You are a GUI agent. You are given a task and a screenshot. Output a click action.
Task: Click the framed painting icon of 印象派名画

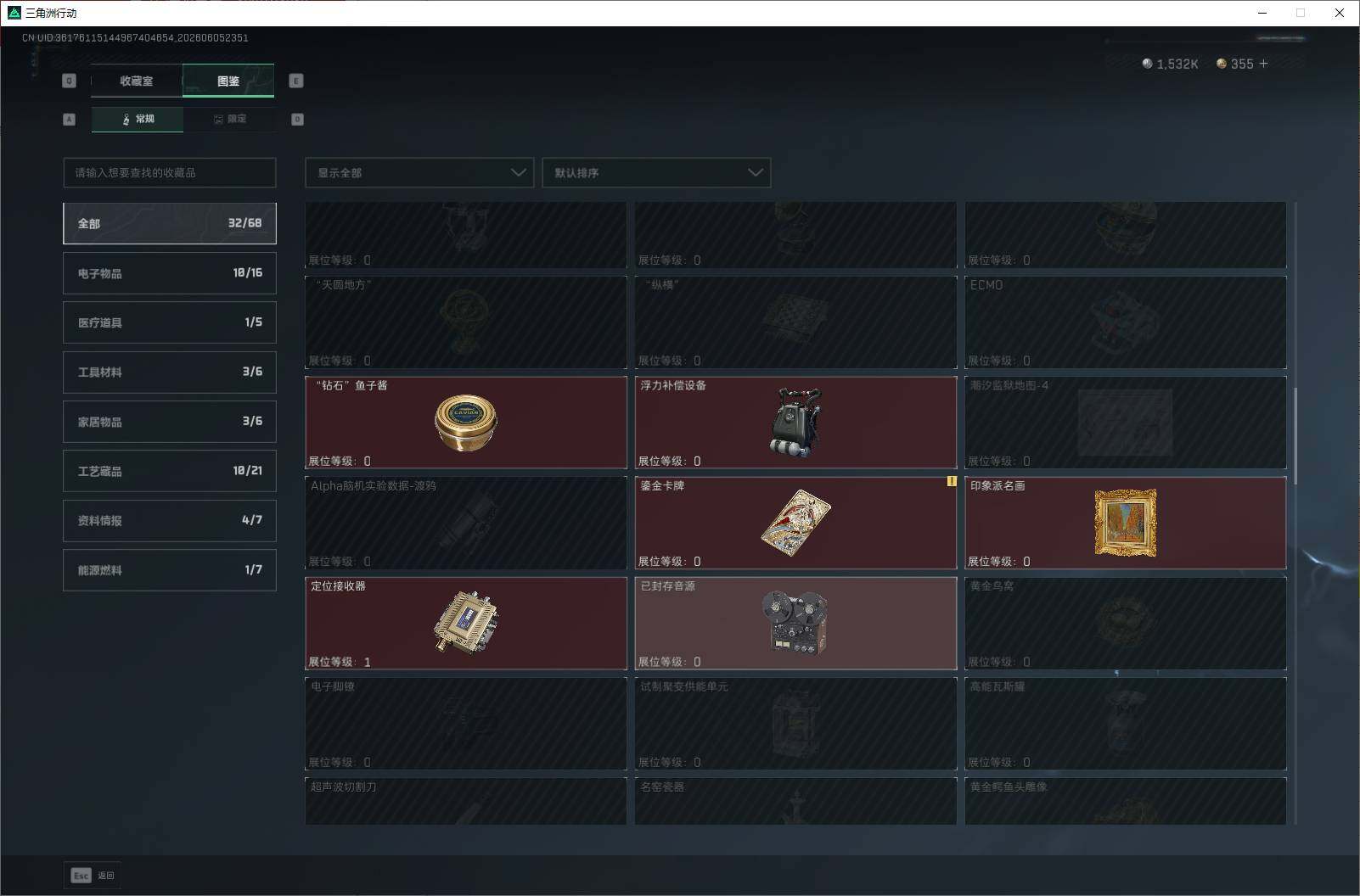[x=1126, y=523]
